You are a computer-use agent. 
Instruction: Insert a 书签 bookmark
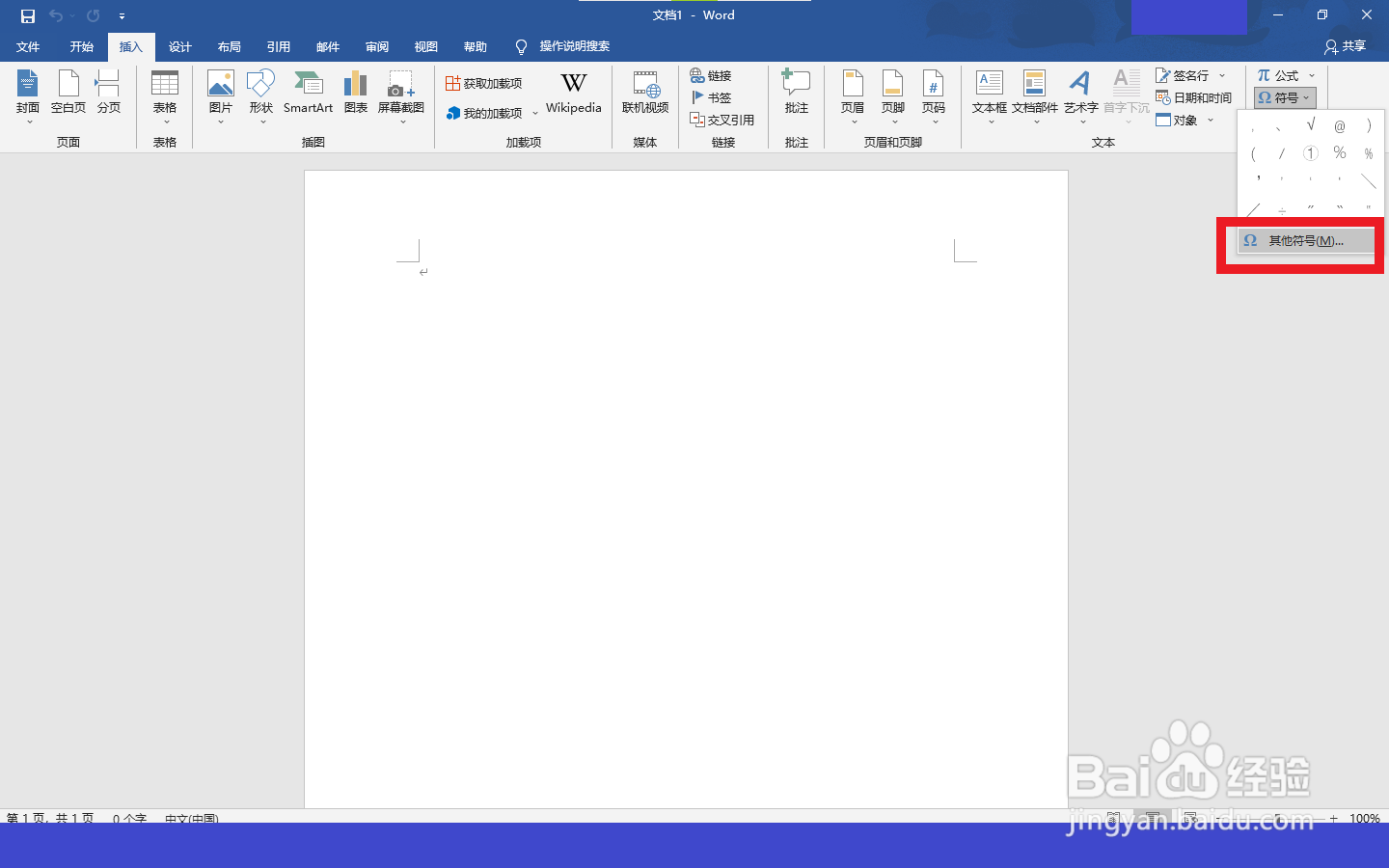pyautogui.click(x=711, y=97)
